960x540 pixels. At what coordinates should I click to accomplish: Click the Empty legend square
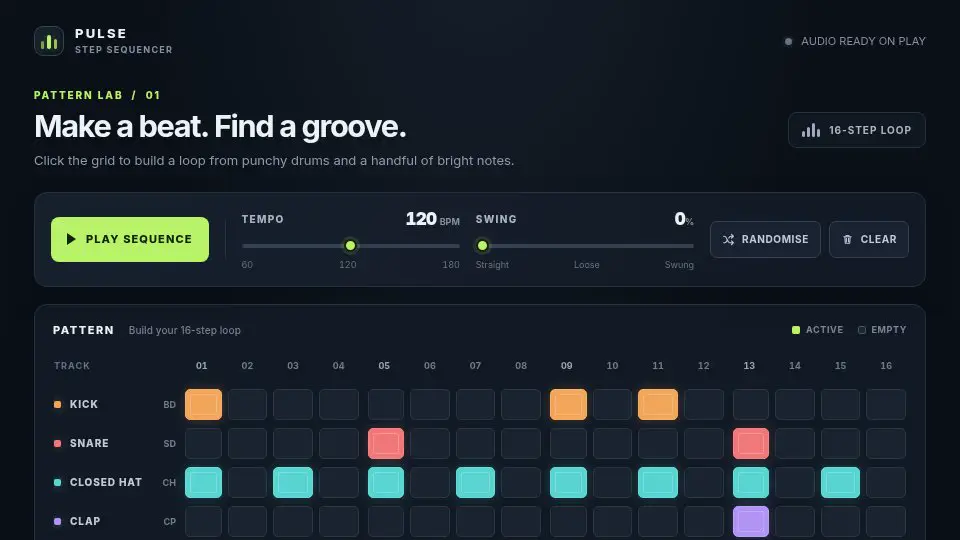(x=862, y=330)
